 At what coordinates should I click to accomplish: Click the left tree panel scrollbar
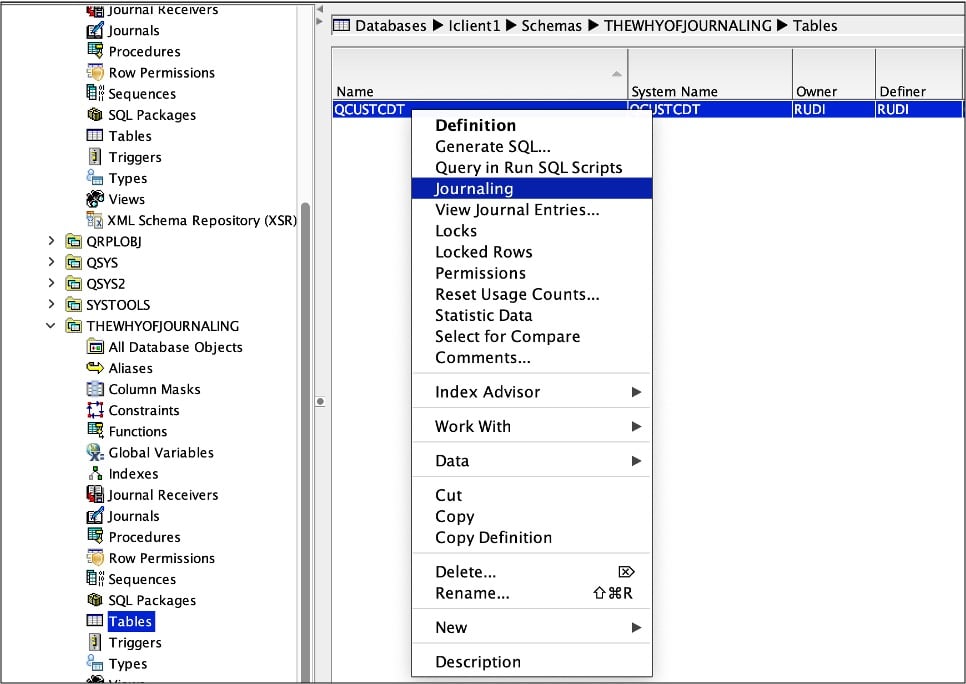click(305, 400)
